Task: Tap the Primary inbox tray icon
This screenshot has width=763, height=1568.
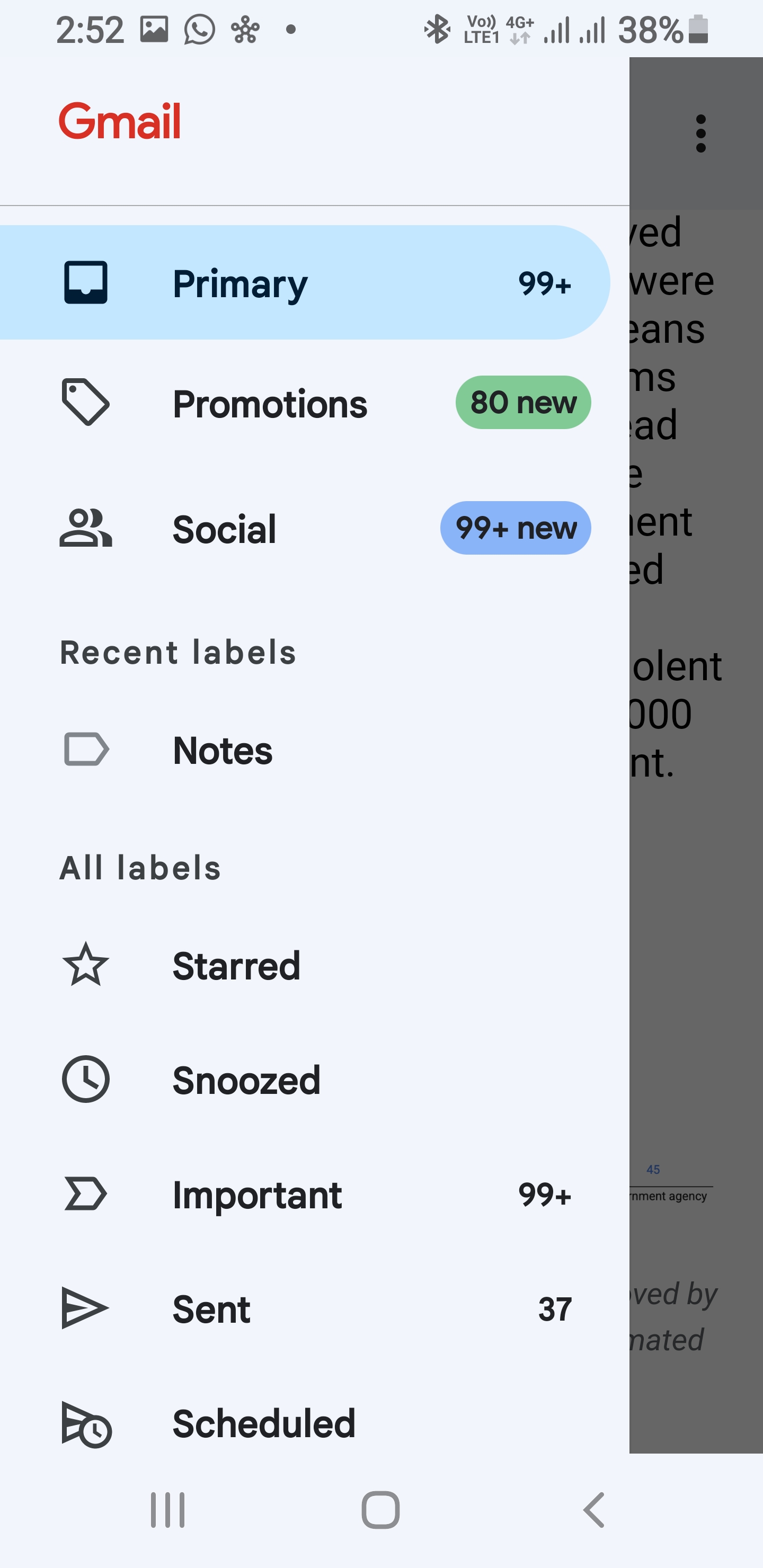Action: (86, 282)
